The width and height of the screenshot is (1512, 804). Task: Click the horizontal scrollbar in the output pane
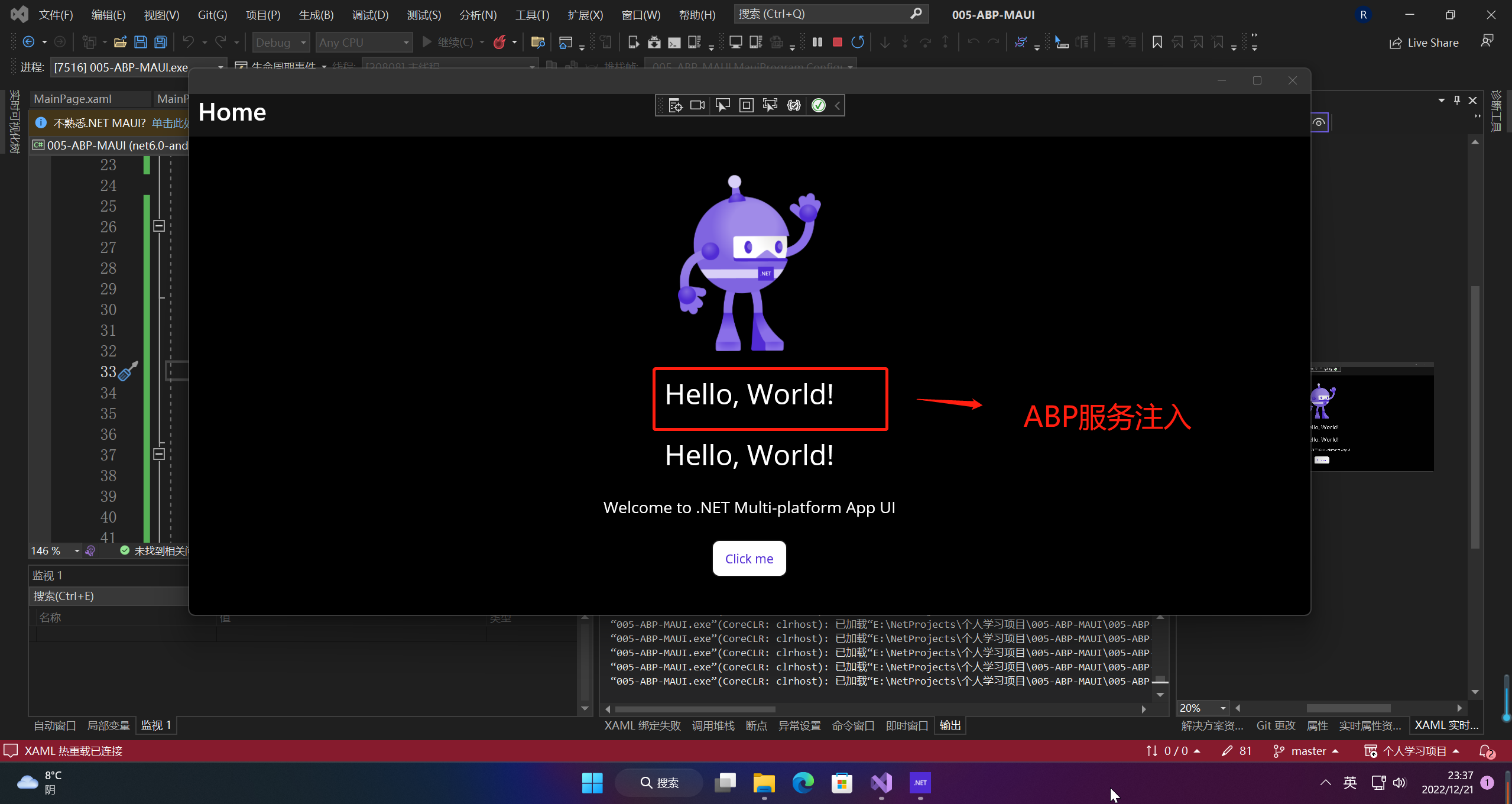(x=695, y=709)
